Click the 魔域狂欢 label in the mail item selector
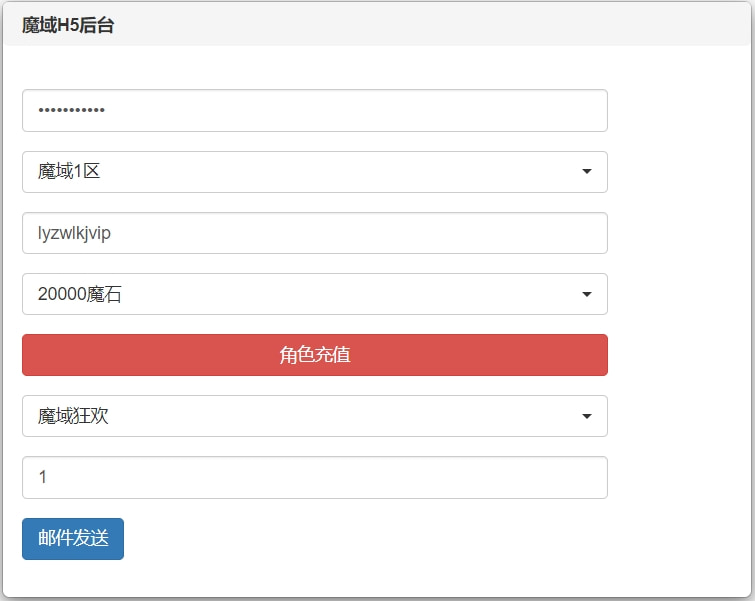The height and width of the screenshot is (601, 755). tap(73, 416)
